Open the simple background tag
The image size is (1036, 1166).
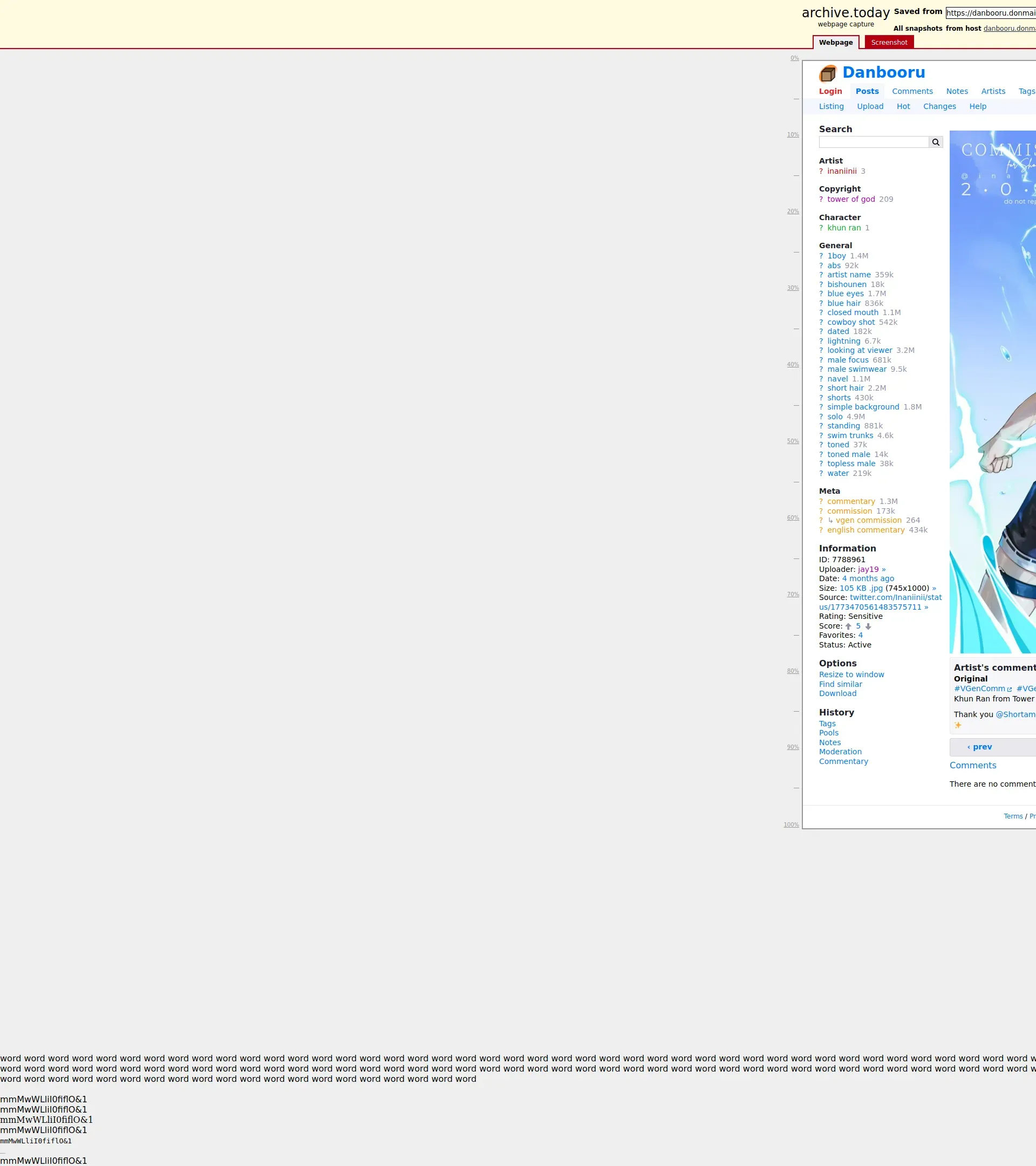pos(863,407)
